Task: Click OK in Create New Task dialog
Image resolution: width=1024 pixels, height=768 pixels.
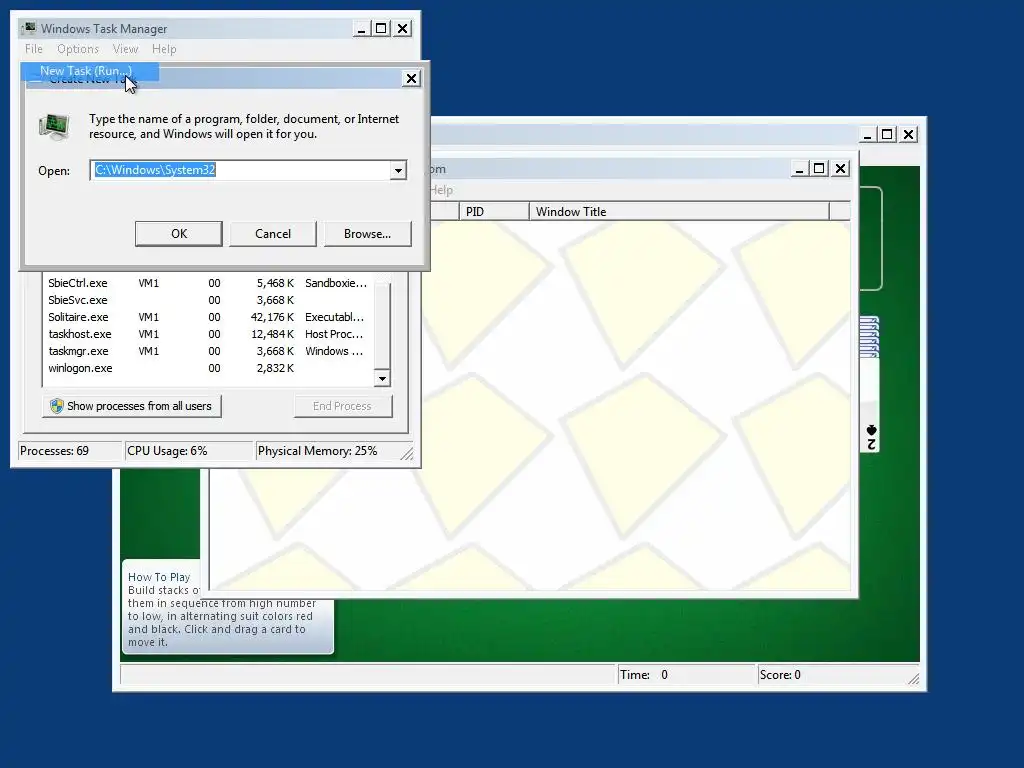Action: click(179, 234)
